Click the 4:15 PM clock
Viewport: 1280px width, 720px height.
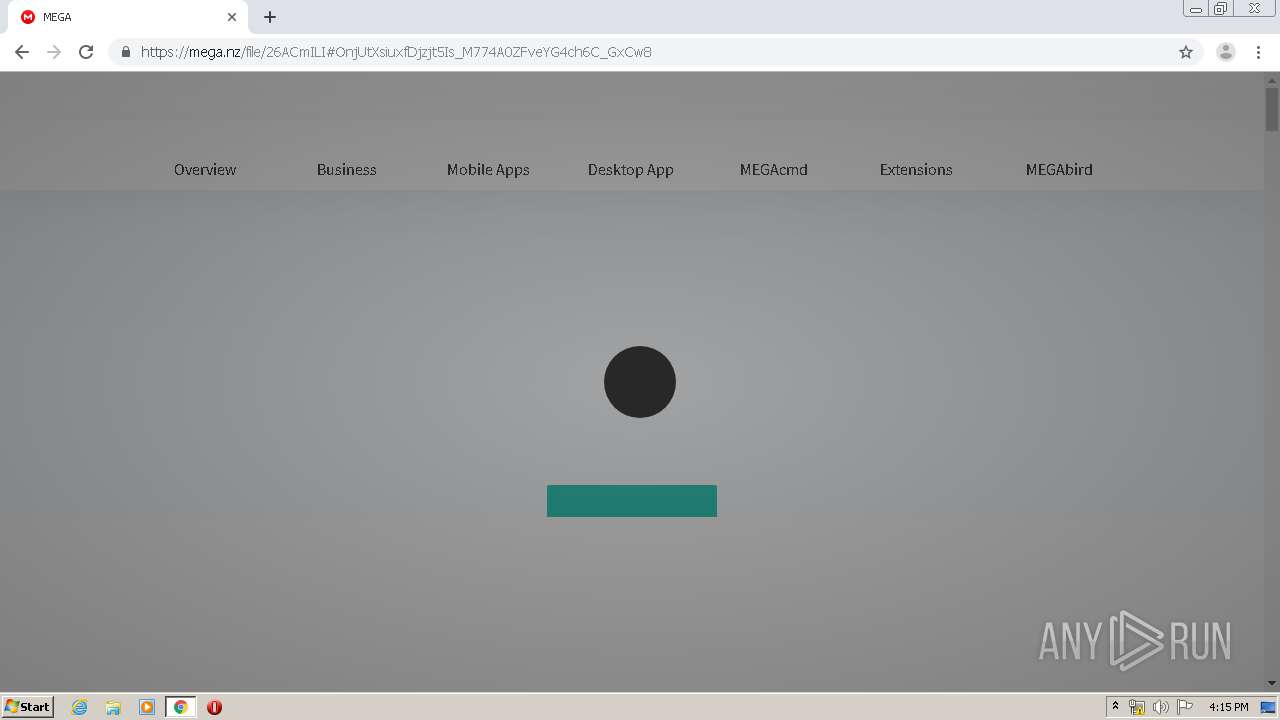(1228, 707)
